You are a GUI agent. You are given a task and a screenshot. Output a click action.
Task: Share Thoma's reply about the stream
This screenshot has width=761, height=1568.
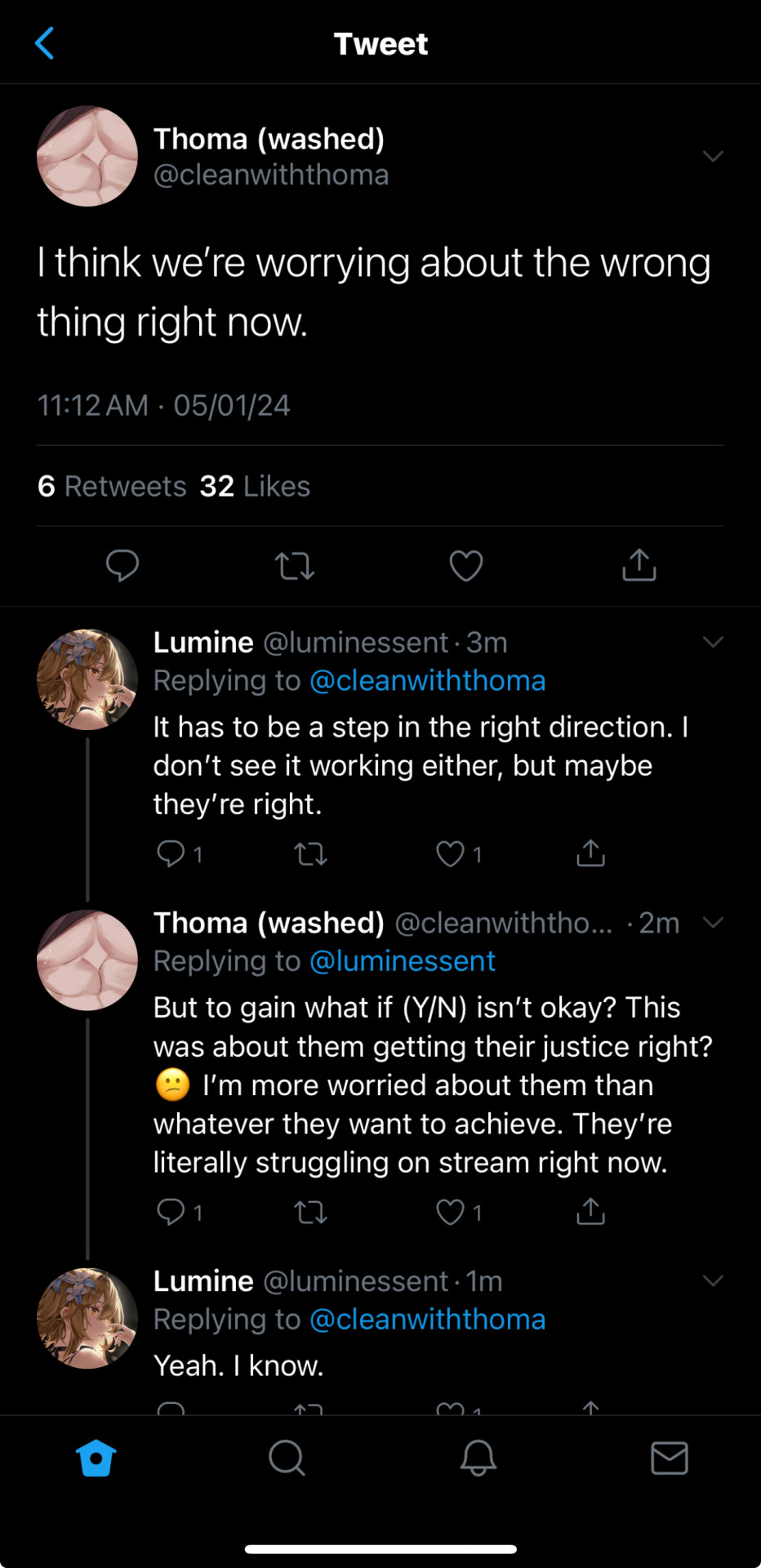click(x=590, y=1212)
